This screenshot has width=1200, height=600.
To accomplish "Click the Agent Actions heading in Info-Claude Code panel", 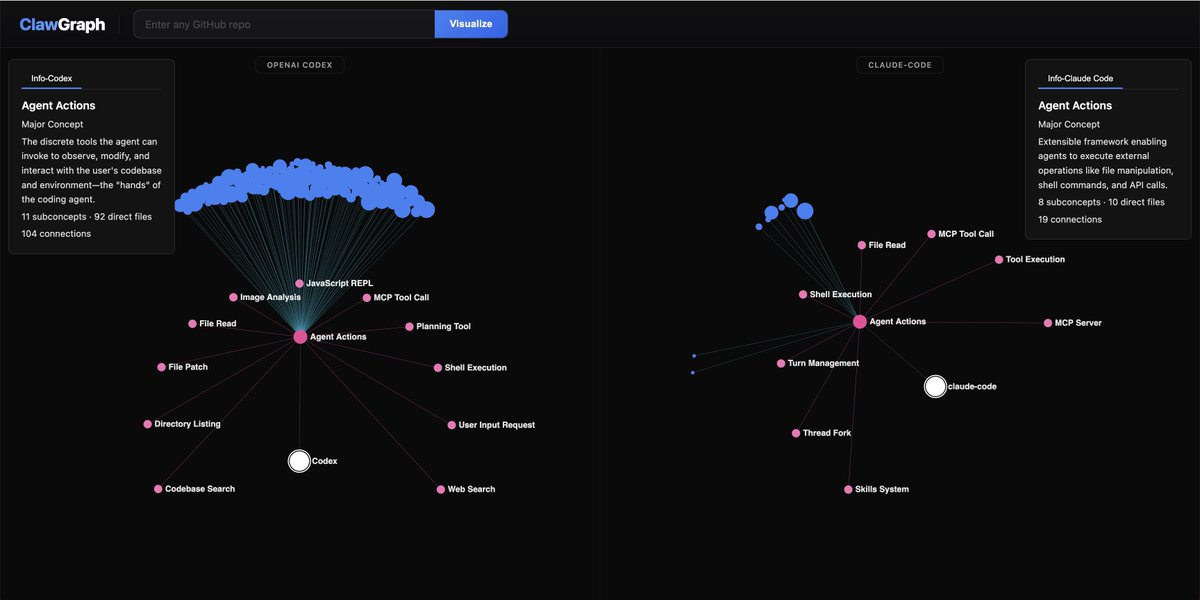I will (x=1075, y=106).
